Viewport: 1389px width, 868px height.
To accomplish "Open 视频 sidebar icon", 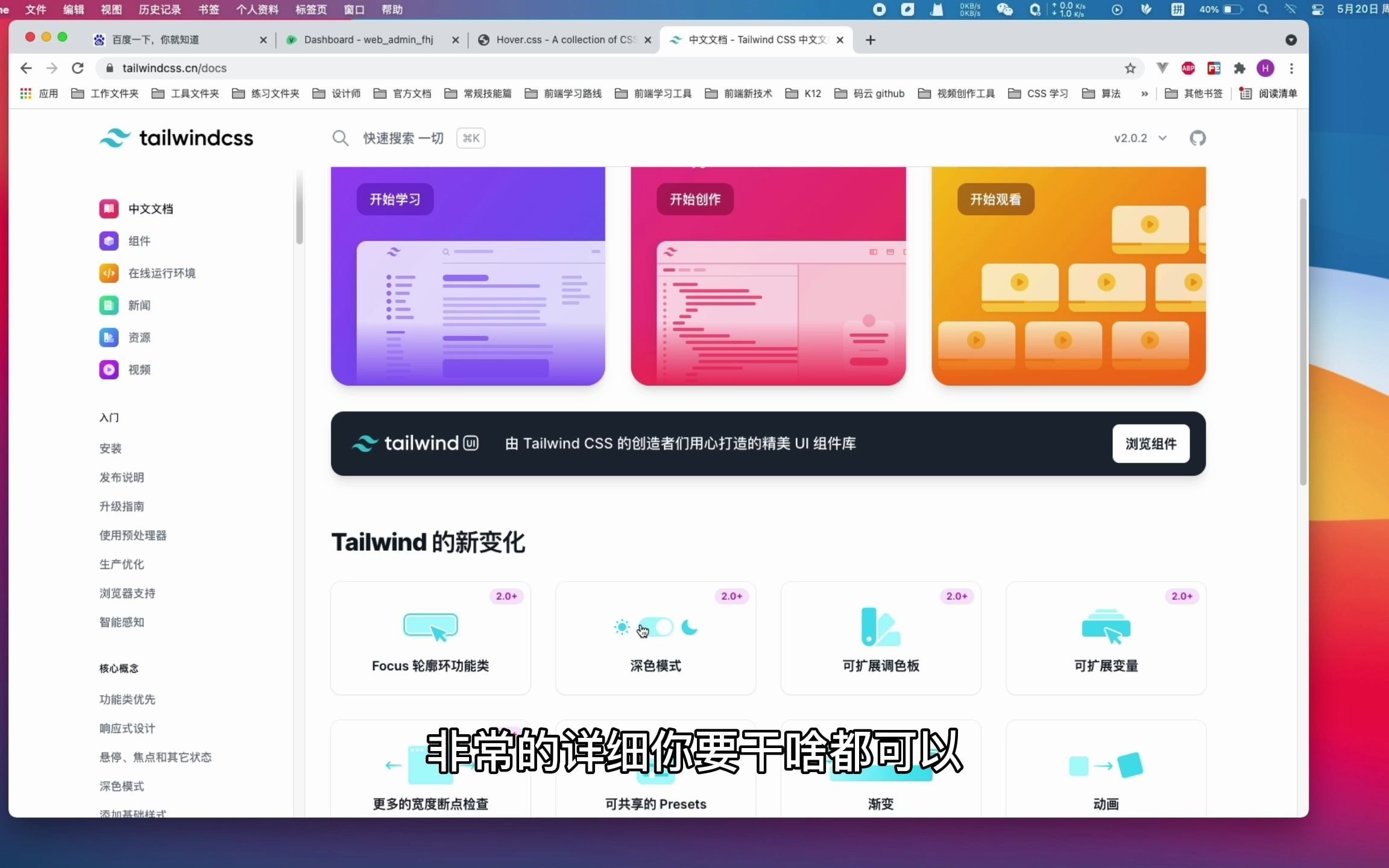I will tap(109, 370).
